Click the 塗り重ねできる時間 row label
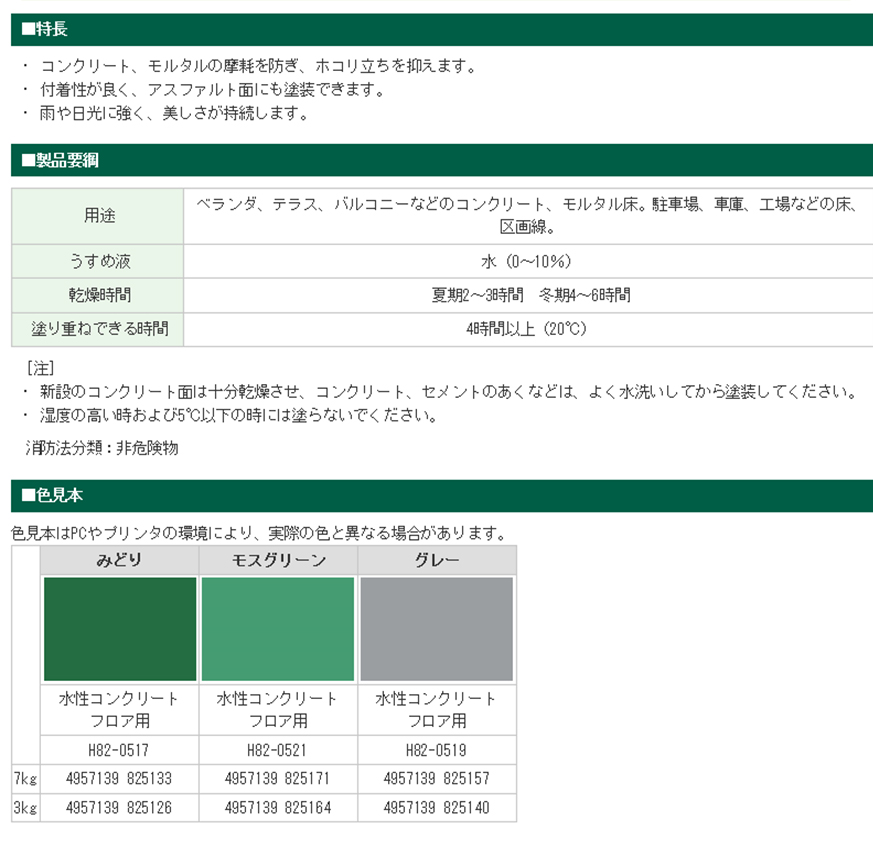The width and height of the screenshot is (873, 846). pos(97,327)
